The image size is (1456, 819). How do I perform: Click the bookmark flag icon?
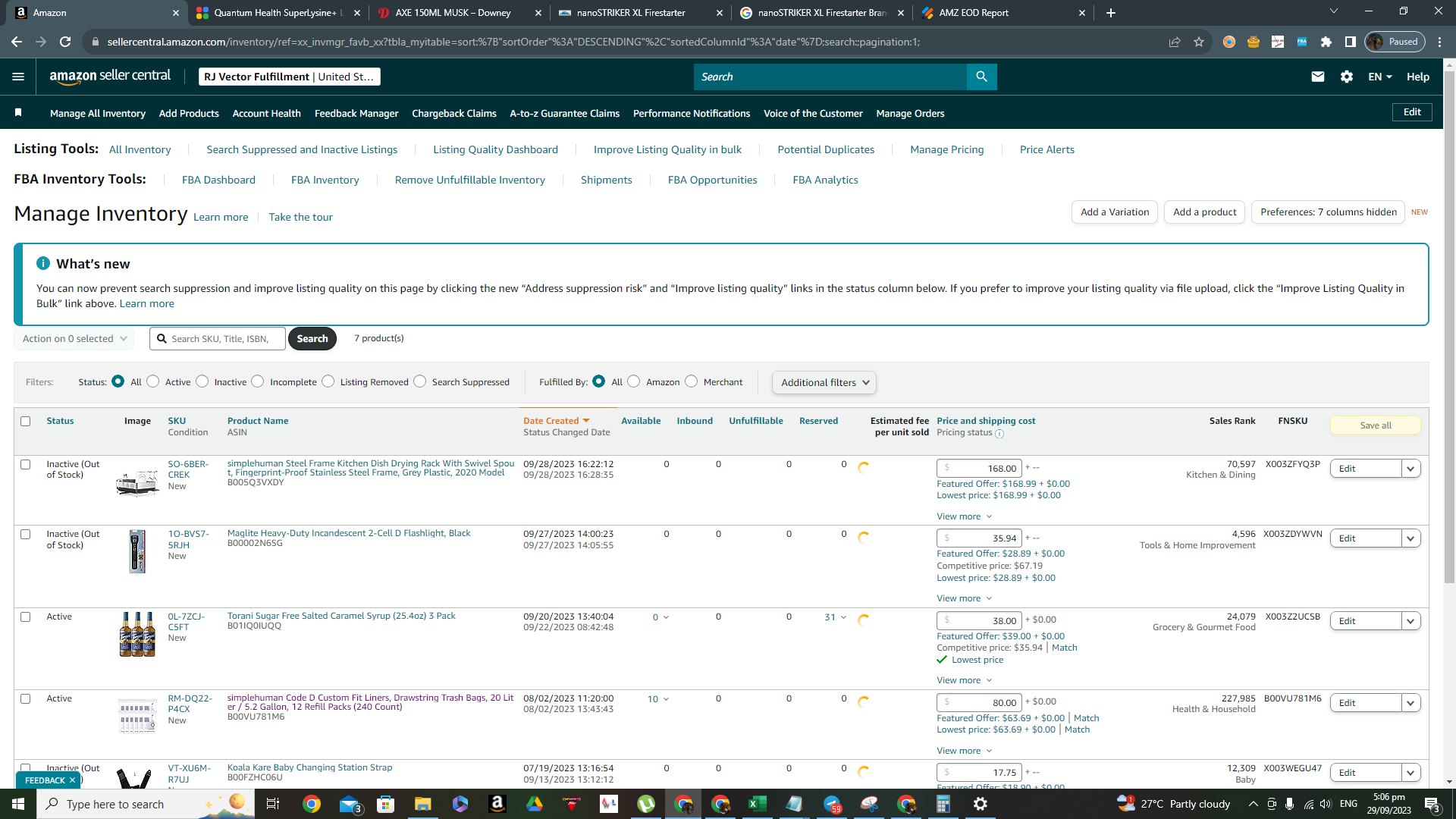pos(18,113)
